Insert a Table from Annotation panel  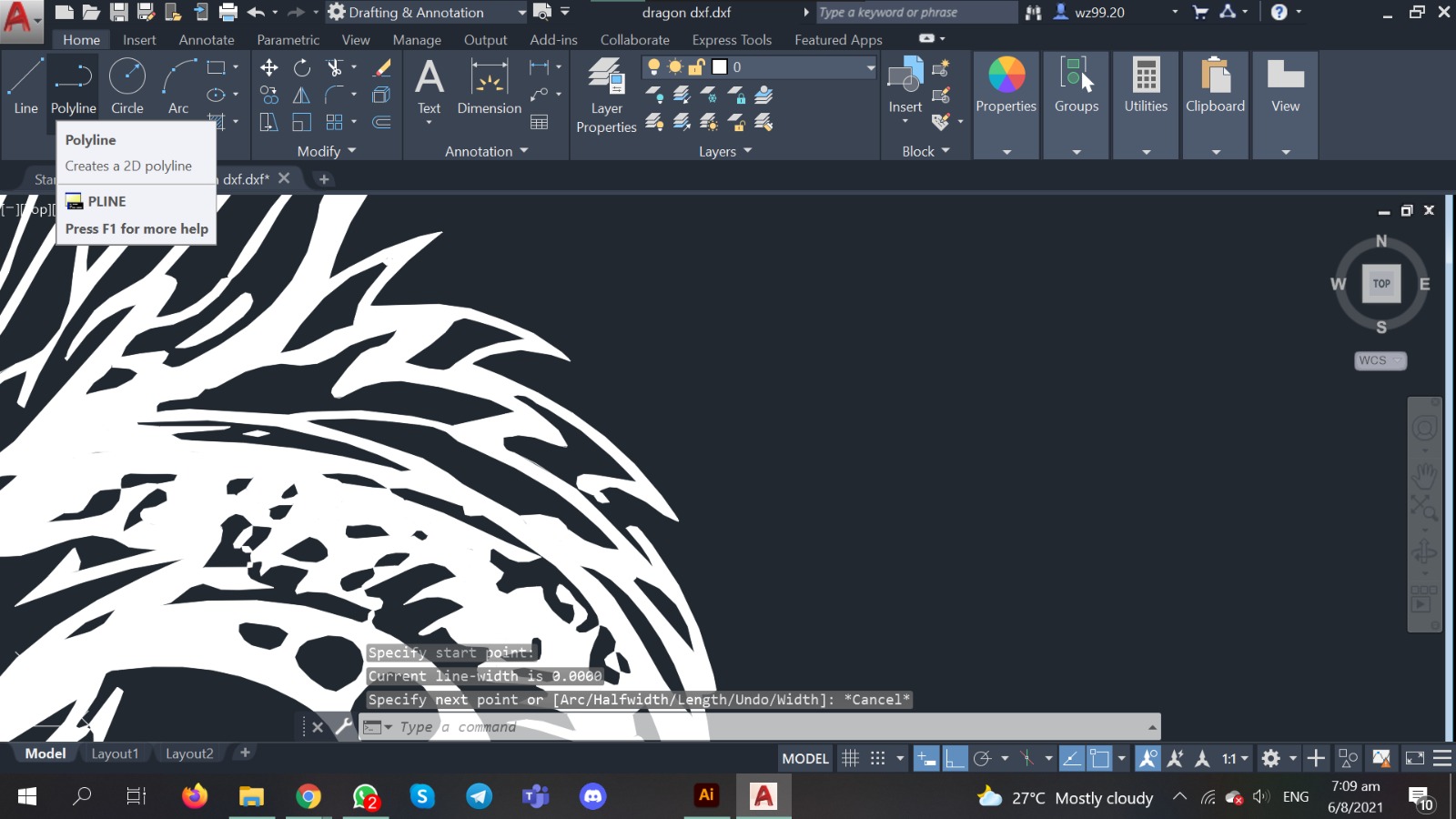pyautogui.click(x=539, y=122)
